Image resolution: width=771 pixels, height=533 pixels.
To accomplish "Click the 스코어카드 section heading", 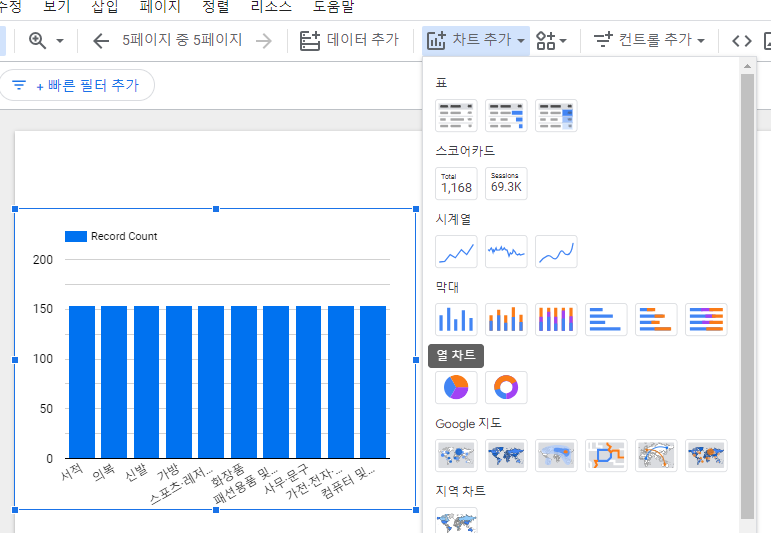I will pyautogui.click(x=465, y=150).
